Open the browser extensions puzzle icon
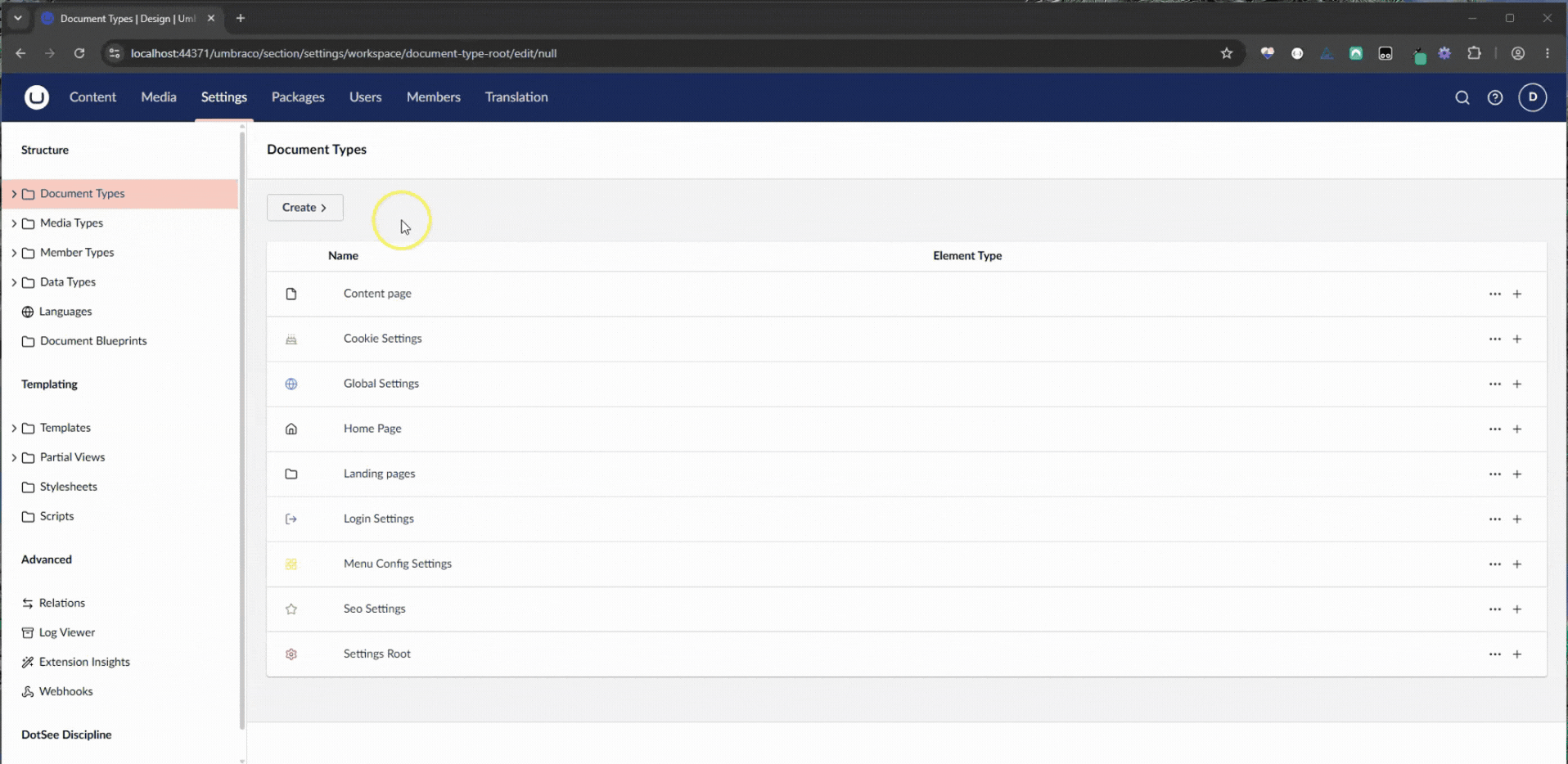Viewport: 1568px width, 764px height. [1474, 53]
